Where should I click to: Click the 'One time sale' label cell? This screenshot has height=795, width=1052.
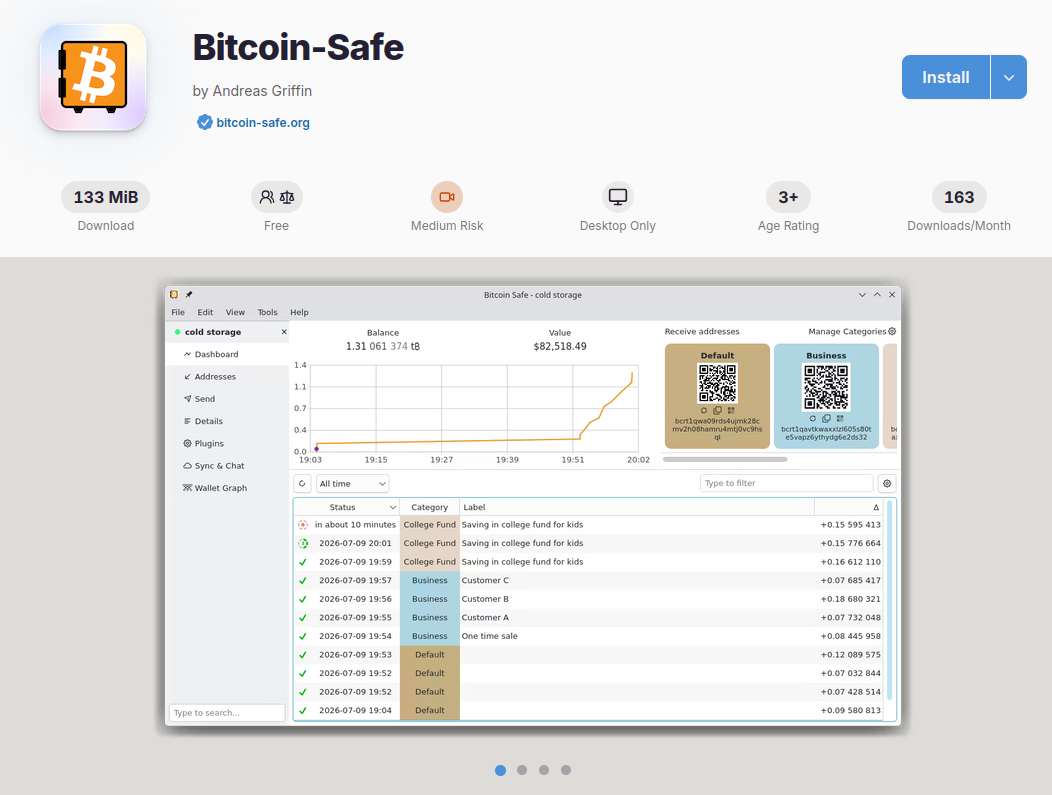click(637, 636)
